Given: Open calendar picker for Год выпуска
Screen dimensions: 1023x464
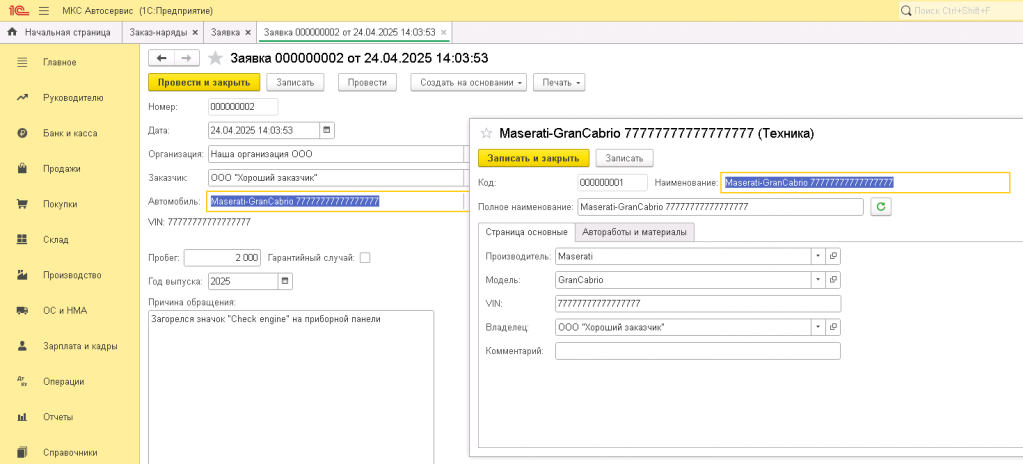Looking at the screenshot, I should (x=285, y=281).
